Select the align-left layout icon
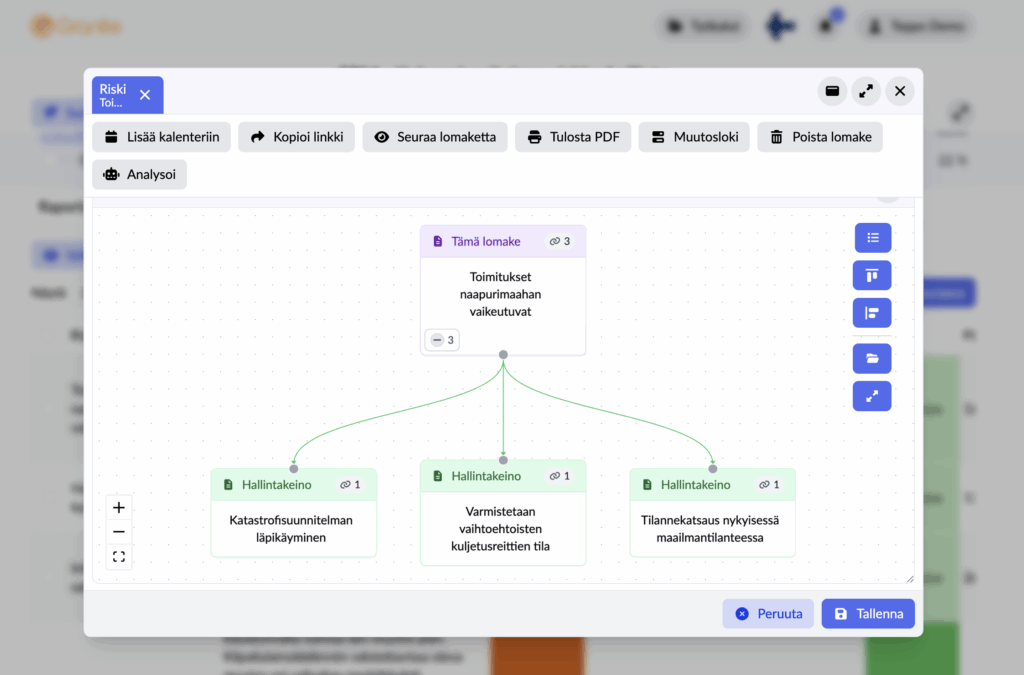1024x675 pixels. [872, 313]
